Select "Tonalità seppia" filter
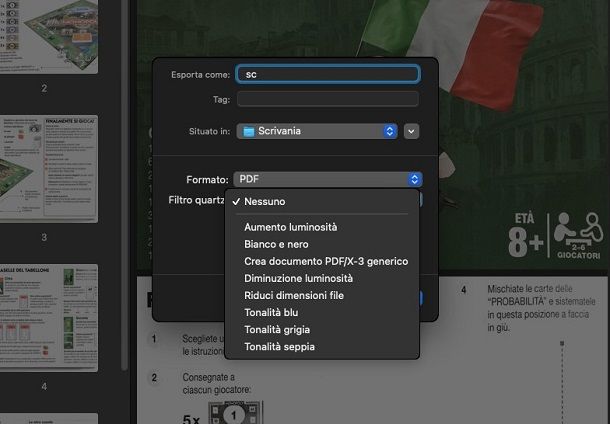This screenshot has width=610, height=424. click(279, 346)
